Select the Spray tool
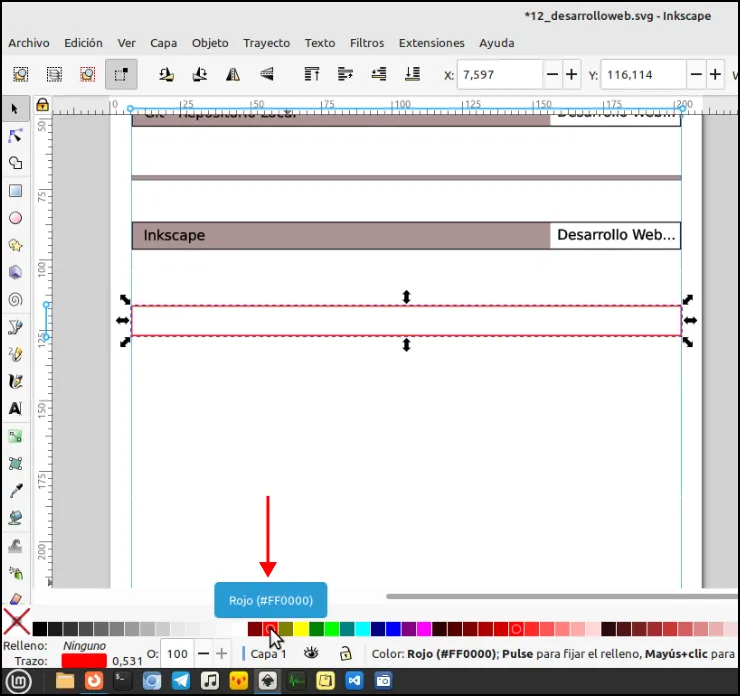Image resolution: width=740 pixels, height=696 pixels. click(x=15, y=573)
